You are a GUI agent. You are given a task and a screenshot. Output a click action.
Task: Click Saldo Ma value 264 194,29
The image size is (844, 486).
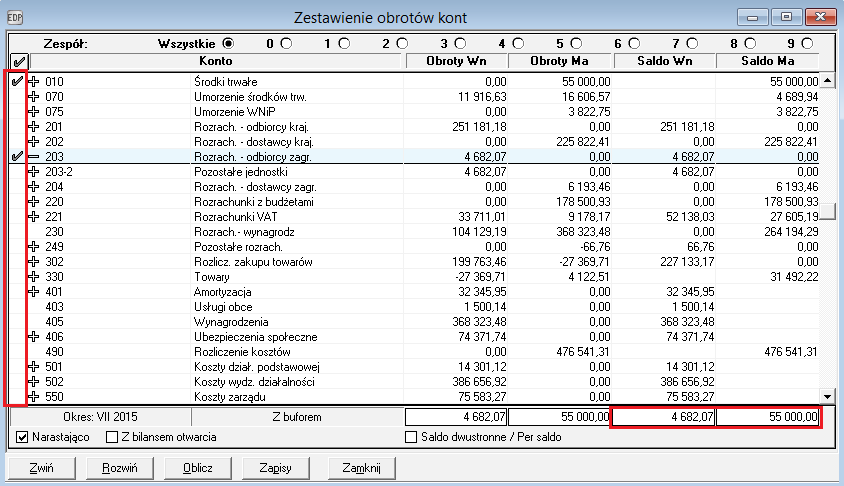(791, 232)
